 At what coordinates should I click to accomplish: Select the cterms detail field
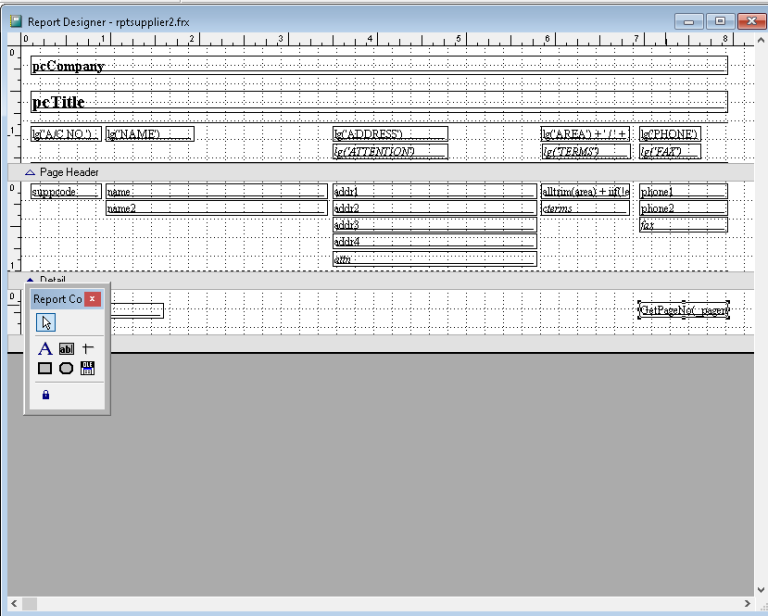[585, 208]
